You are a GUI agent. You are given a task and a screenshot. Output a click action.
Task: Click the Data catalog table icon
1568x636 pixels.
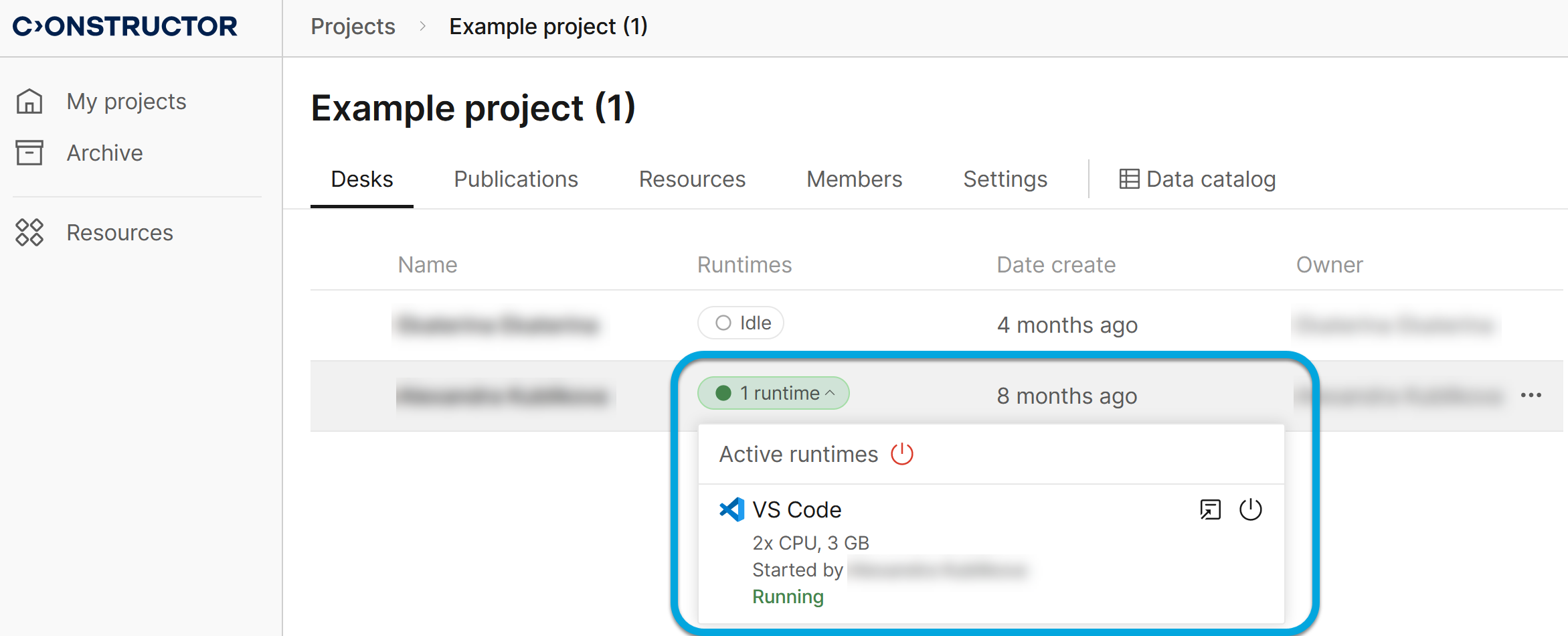[1129, 179]
